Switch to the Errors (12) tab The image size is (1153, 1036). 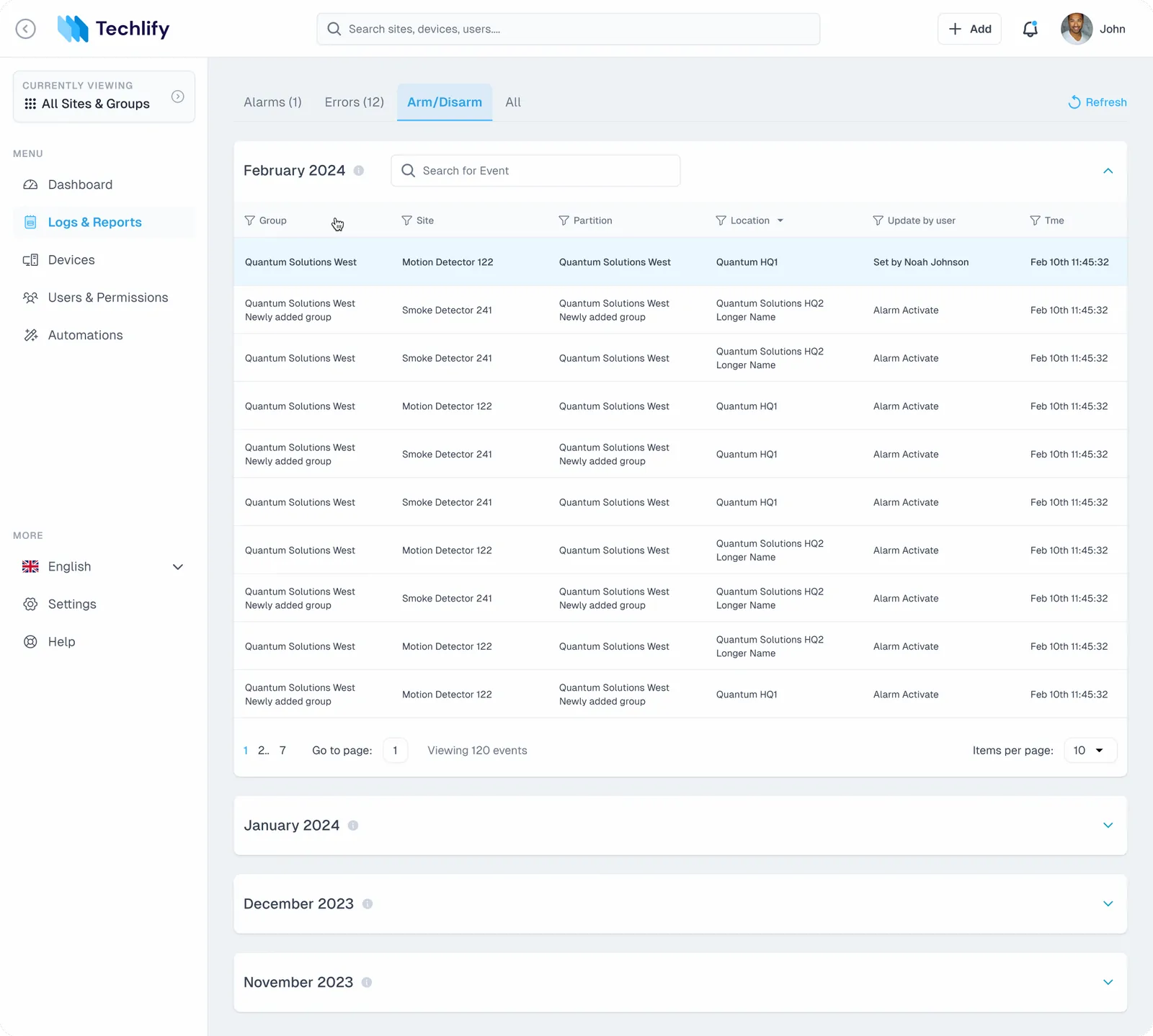coord(355,102)
